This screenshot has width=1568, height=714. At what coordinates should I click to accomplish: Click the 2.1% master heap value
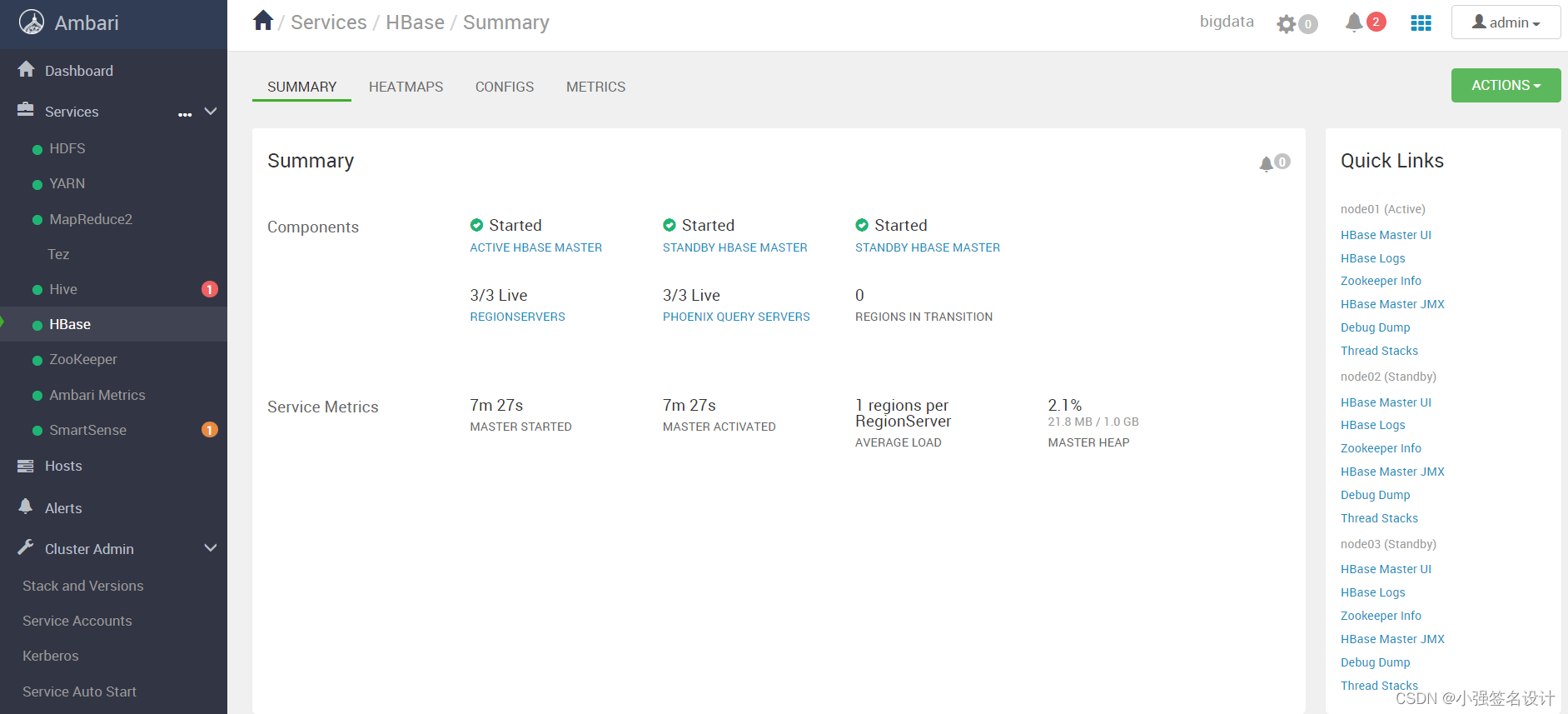[1064, 405]
